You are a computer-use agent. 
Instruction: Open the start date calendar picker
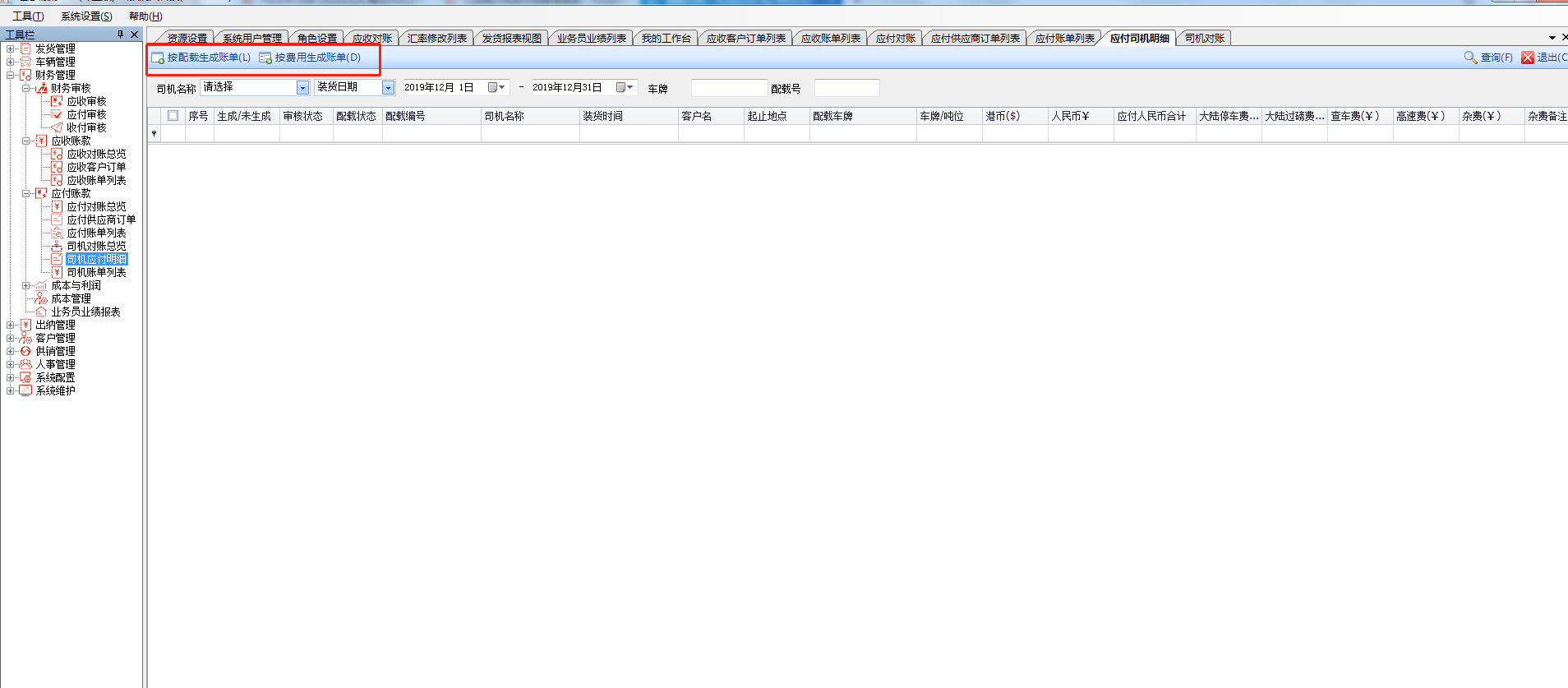pos(496,88)
